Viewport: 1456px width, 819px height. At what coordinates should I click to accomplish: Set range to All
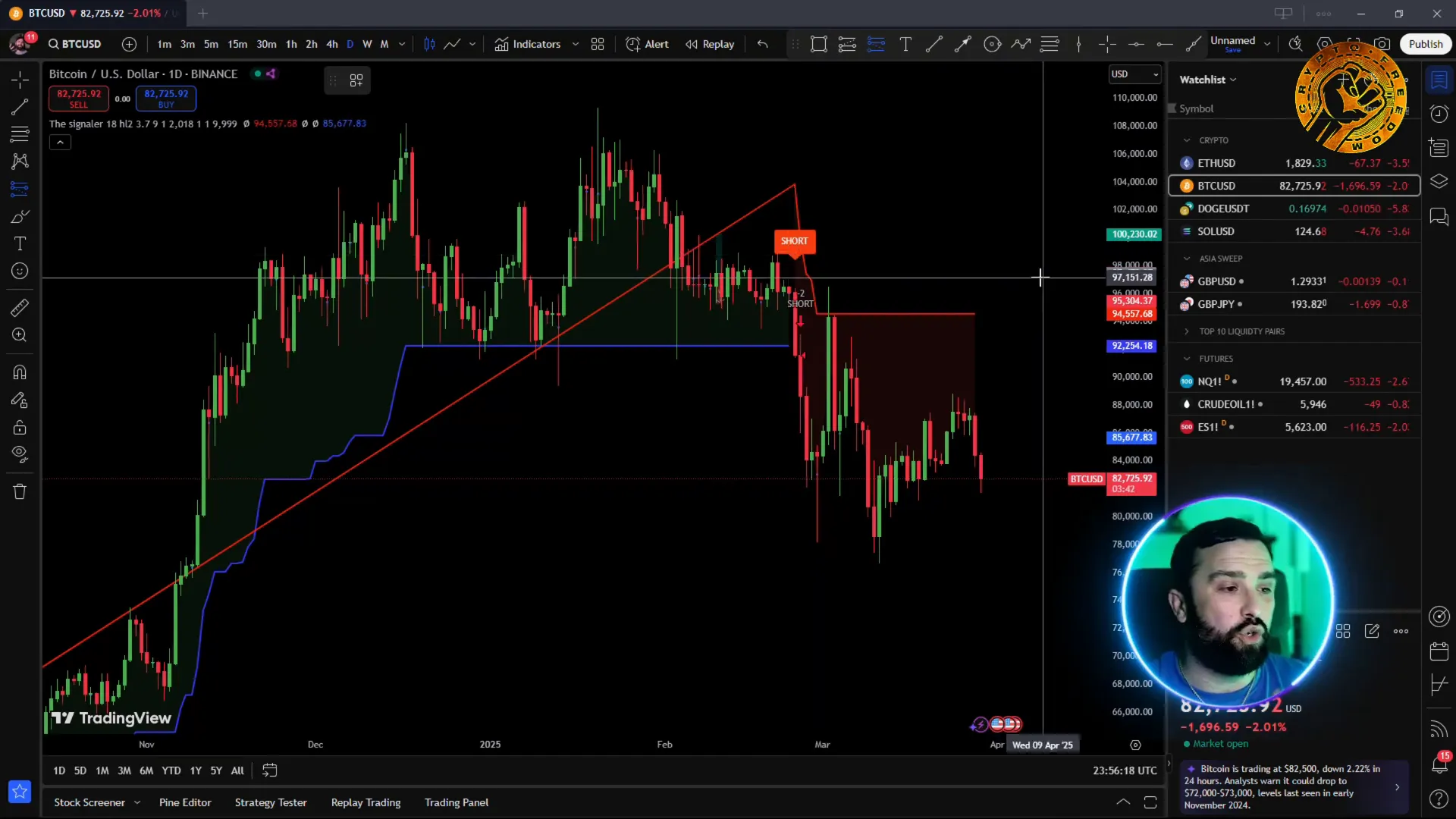(237, 770)
